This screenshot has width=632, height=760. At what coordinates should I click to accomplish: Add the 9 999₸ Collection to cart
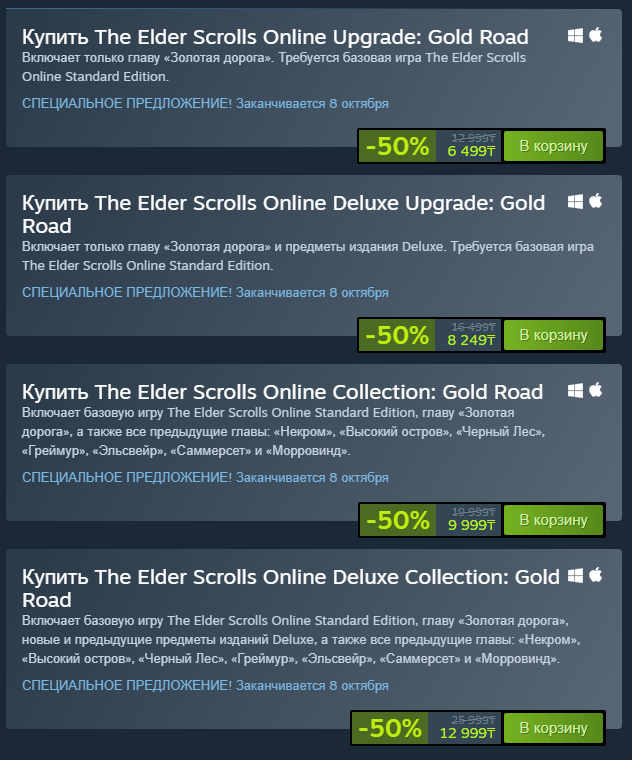click(x=553, y=520)
